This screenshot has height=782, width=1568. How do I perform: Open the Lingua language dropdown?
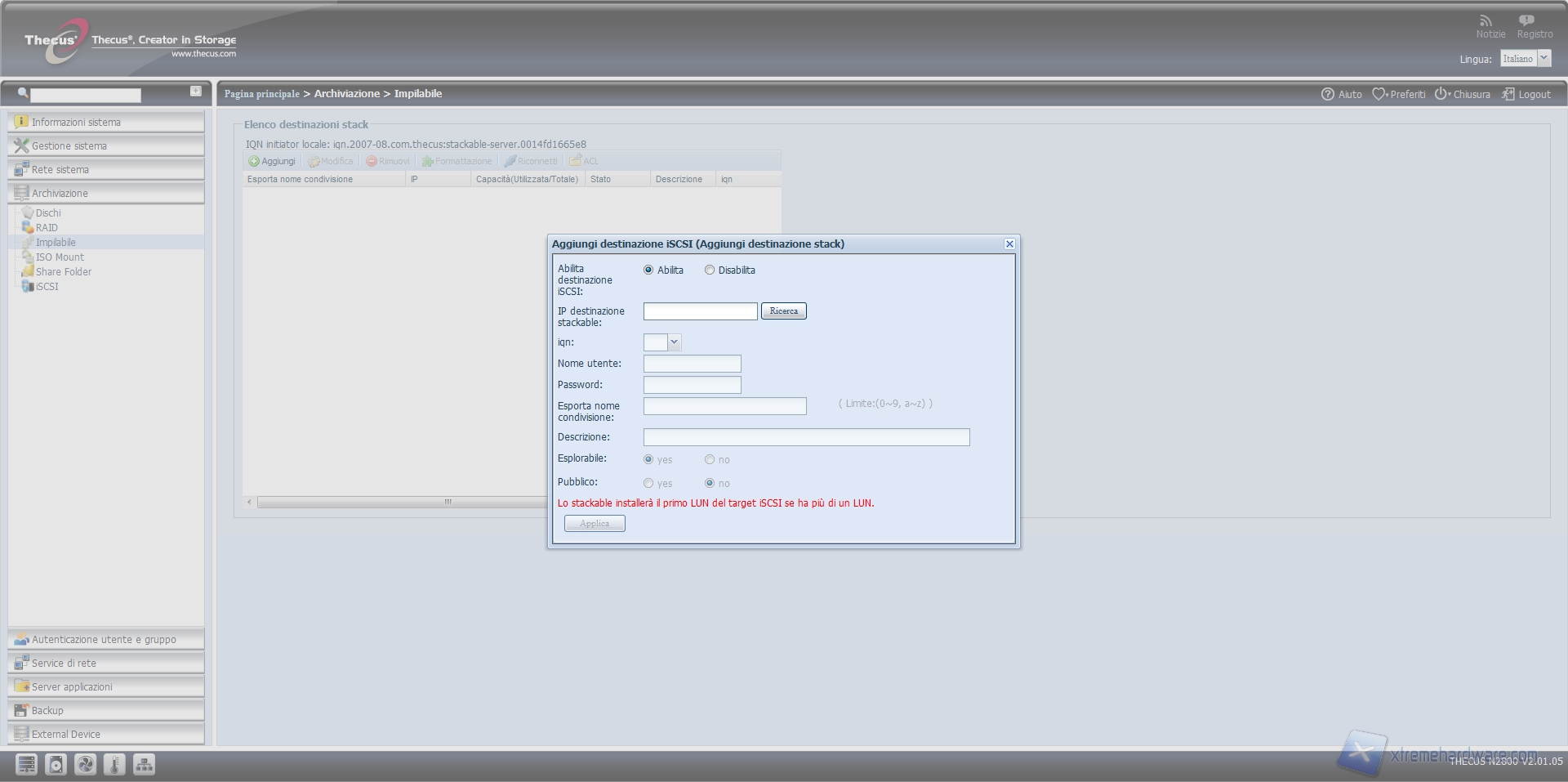[x=1543, y=58]
